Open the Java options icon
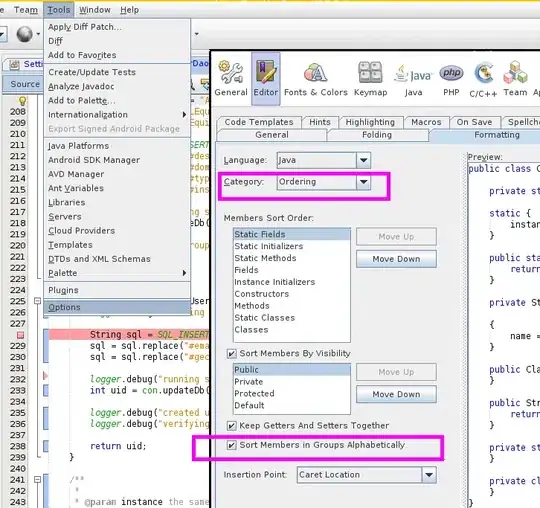The width and height of the screenshot is (540, 508). (x=413, y=79)
